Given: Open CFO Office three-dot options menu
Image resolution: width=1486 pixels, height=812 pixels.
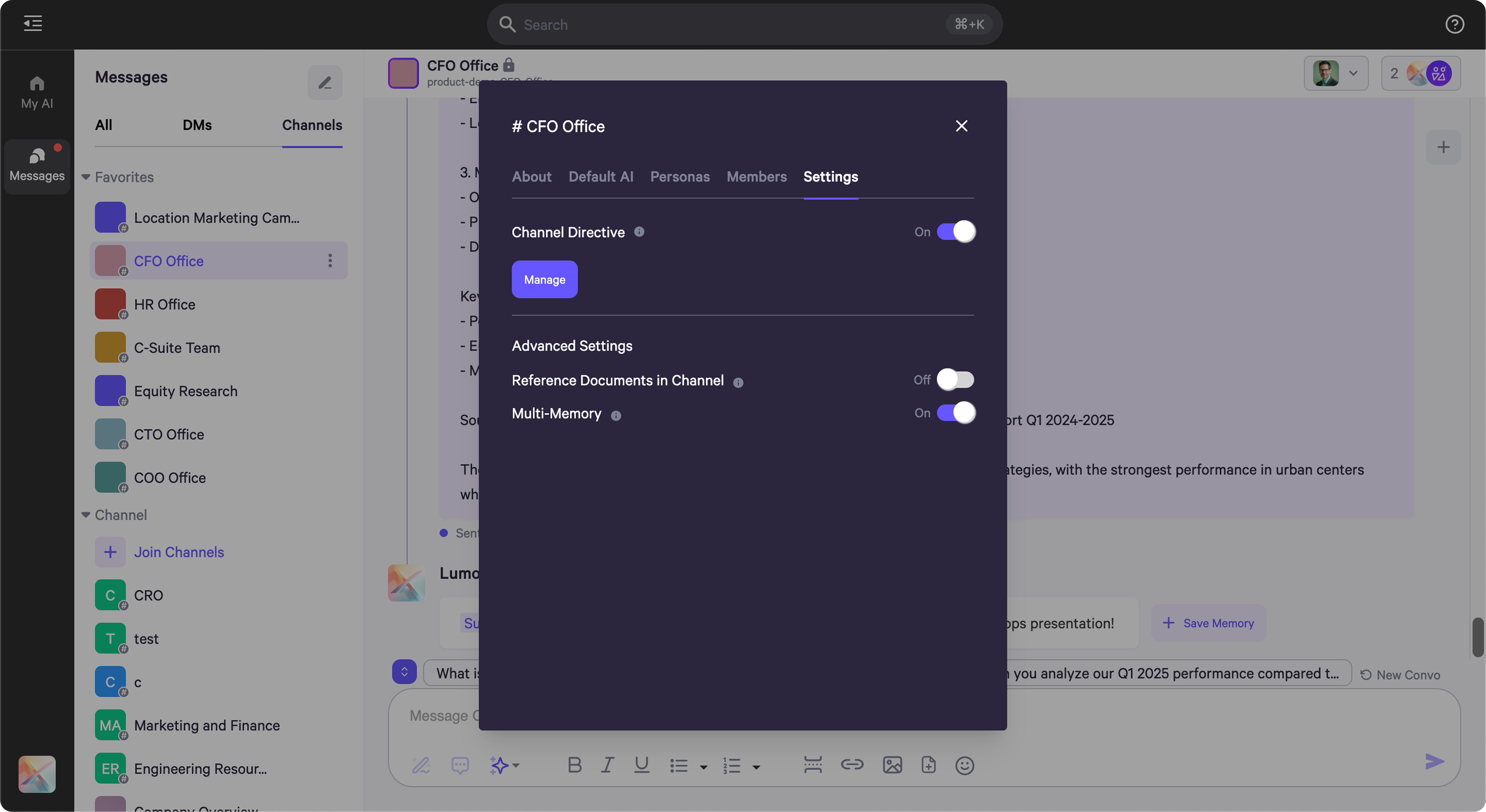Looking at the screenshot, I should [x=330, y=261].
